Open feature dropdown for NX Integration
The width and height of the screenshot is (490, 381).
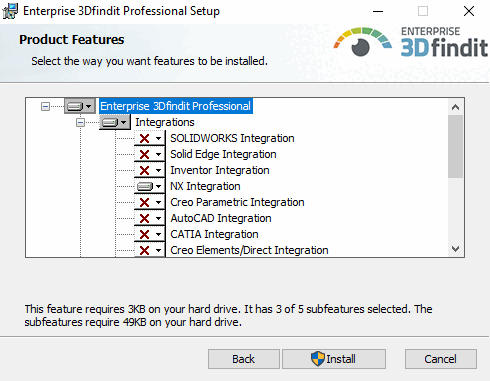[150, 186]
